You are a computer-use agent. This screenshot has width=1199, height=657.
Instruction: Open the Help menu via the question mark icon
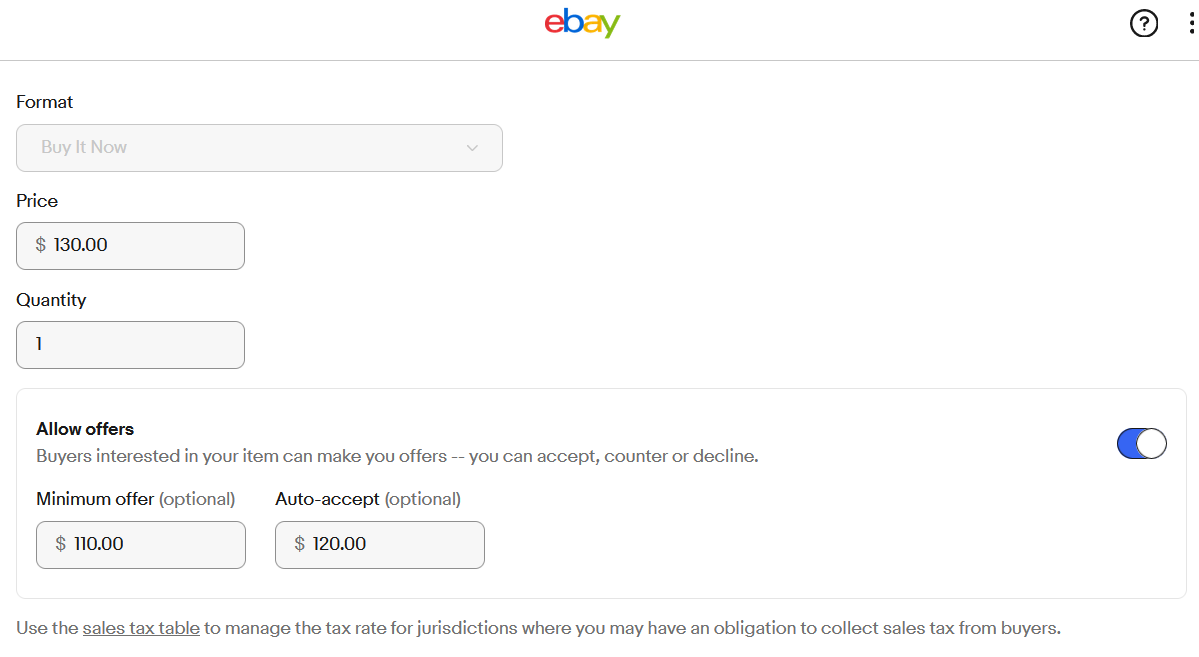pyautogui.click(x=1144, y=23)
